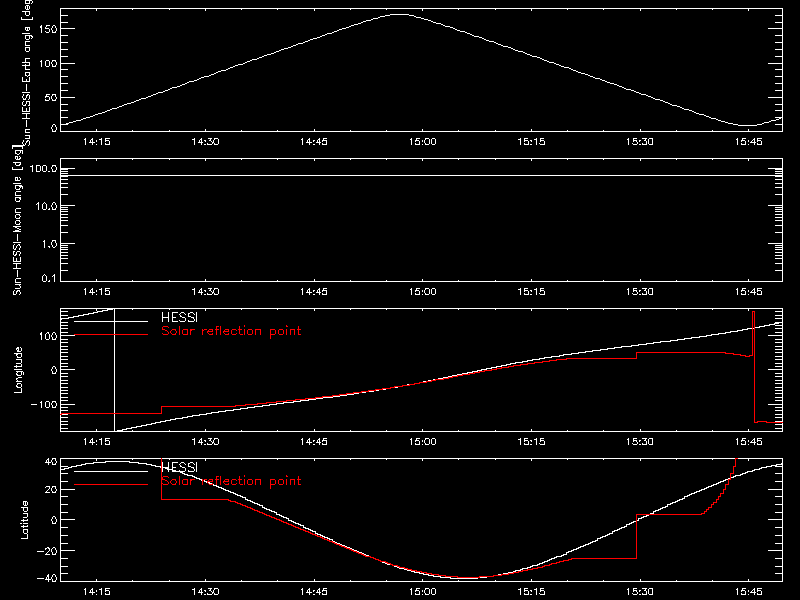Click the red legend line sample in Longitude plot
Viewport: 800px width, 600px height.
(x=111, y=335)
